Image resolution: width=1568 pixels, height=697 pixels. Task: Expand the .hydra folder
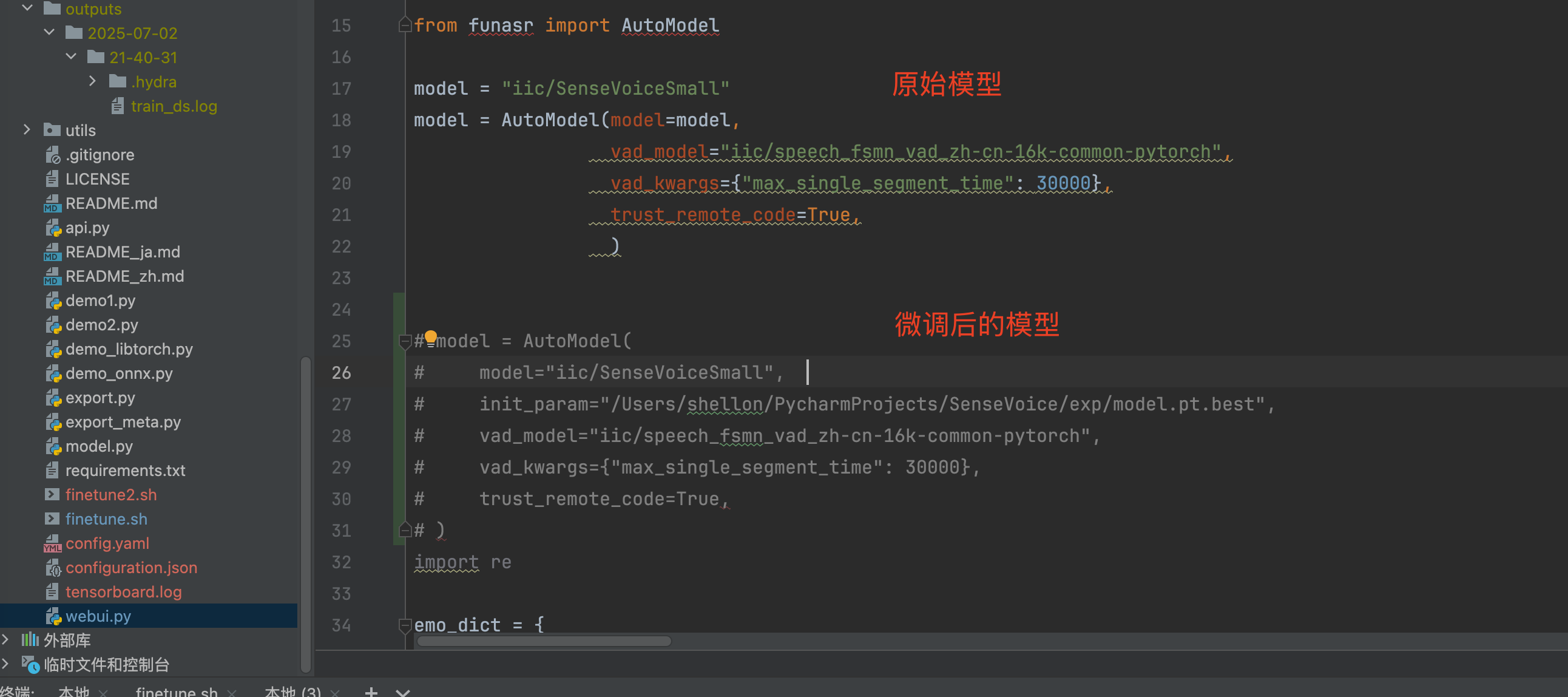point(92,81)
